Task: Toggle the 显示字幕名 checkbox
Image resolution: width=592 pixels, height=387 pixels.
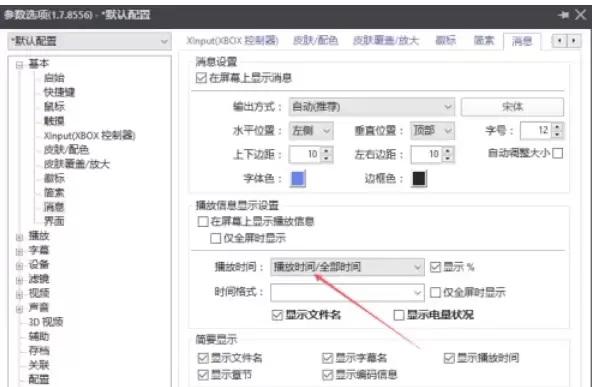Action: click(x=328, y=358)
